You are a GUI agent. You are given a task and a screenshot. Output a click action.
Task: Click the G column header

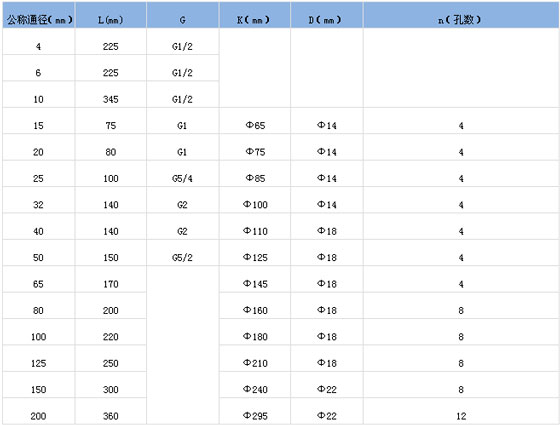click(x=182, y=15)
